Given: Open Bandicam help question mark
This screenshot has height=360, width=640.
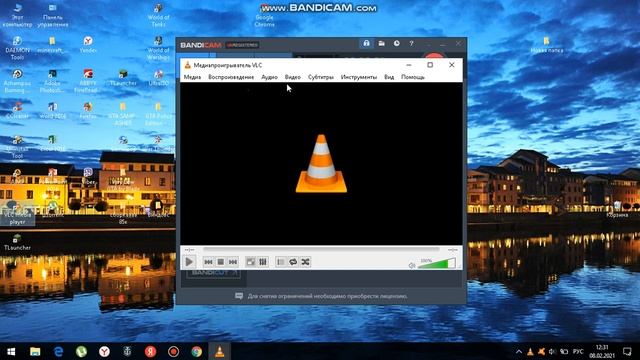Looking at the screenshot, I should (x=411, y=43).
